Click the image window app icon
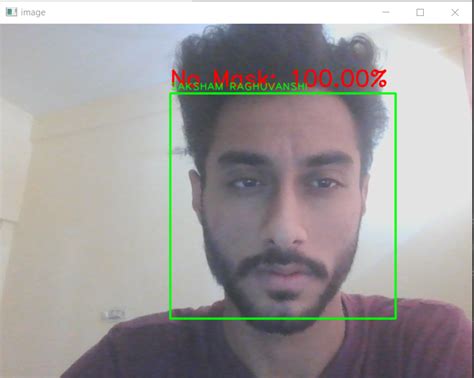The image size is (474, 378). (11, 12)
